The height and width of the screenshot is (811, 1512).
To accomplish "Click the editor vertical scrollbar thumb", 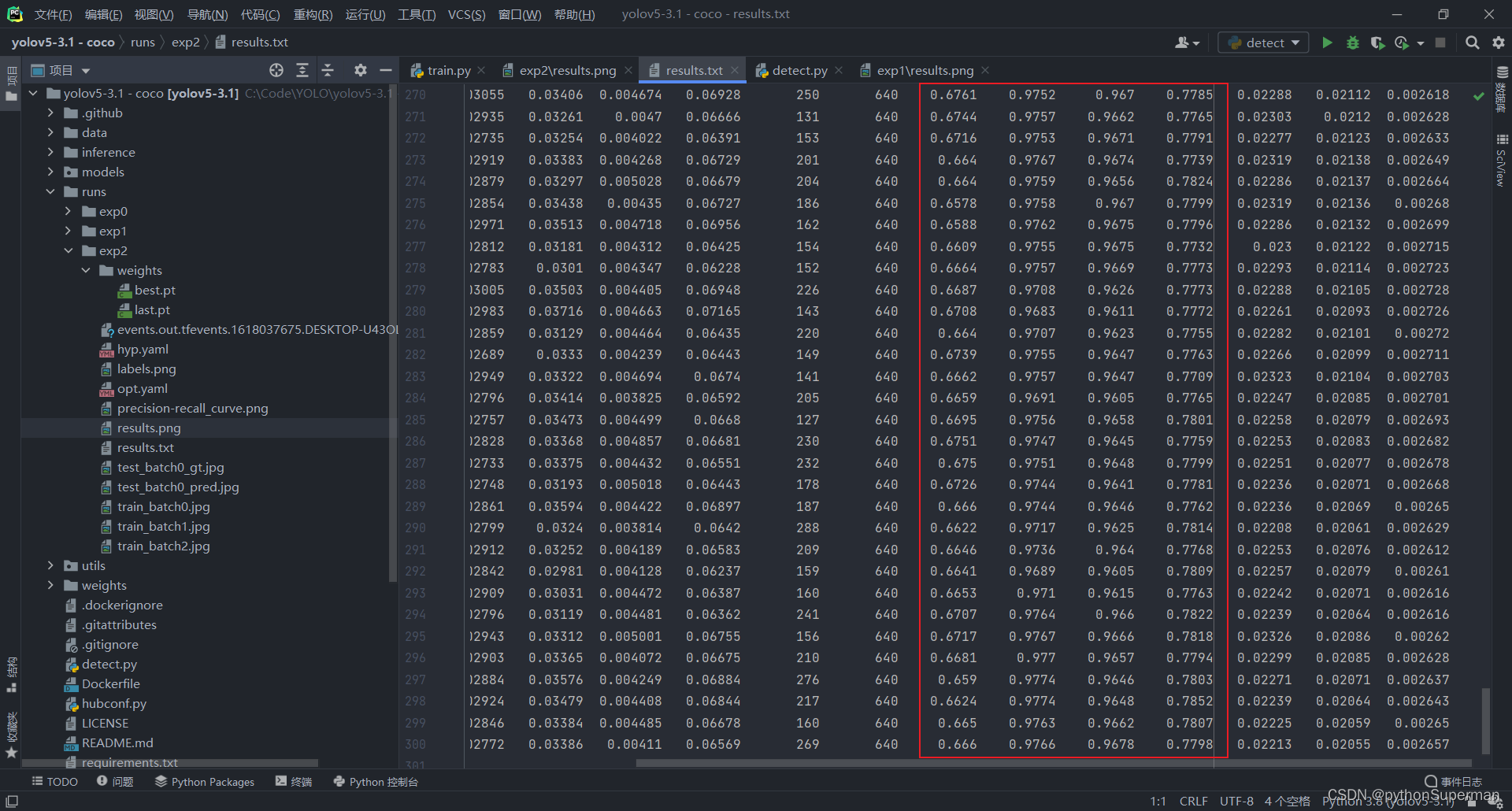I will click(x=1486, y=720).
